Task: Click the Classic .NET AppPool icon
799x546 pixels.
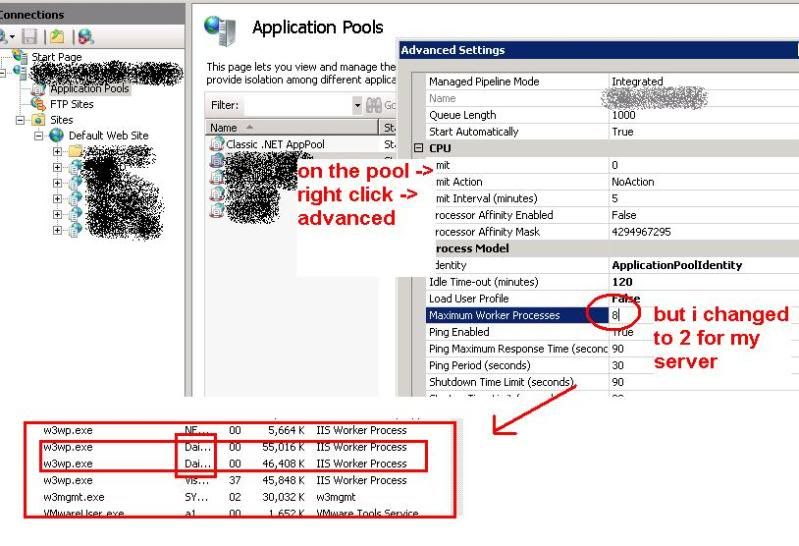Action: pos(216,144)
